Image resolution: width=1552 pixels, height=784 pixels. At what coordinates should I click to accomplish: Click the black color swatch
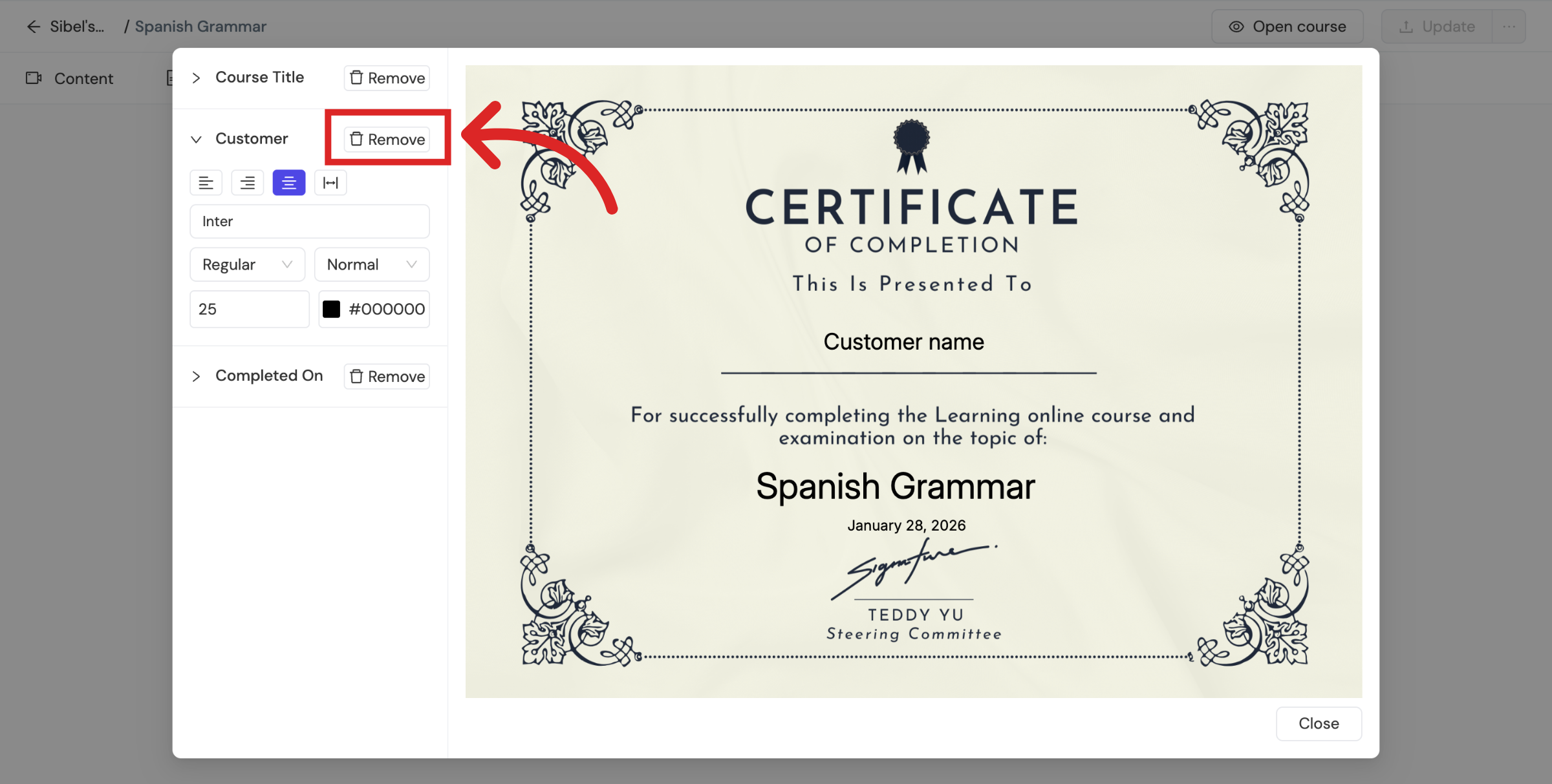[331, 310]
